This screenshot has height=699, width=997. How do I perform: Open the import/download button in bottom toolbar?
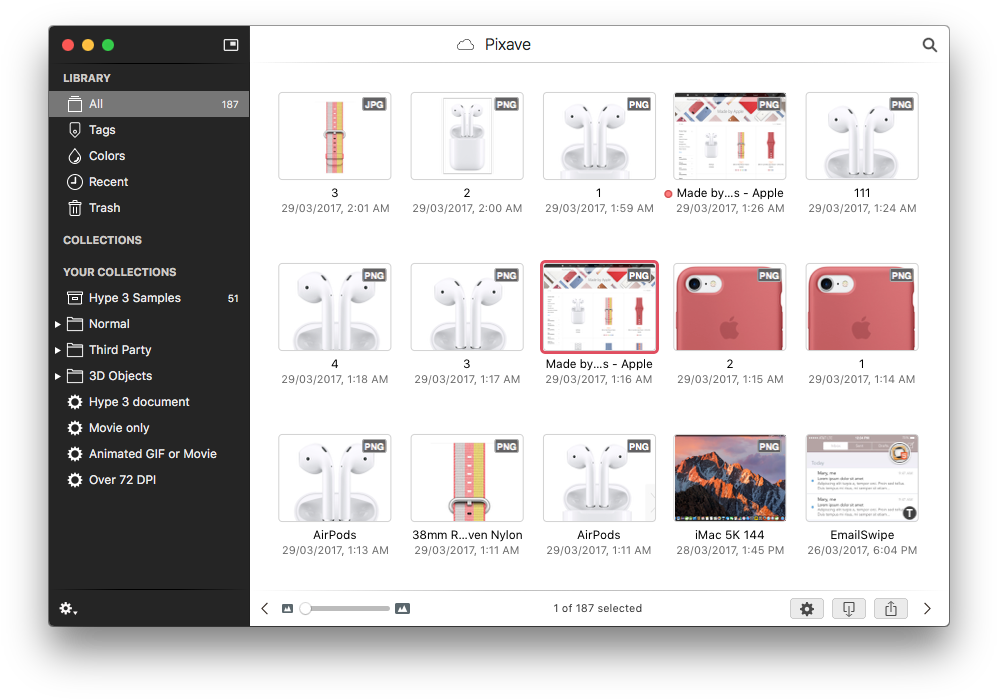pyautogui.click(x=849, y=608)
